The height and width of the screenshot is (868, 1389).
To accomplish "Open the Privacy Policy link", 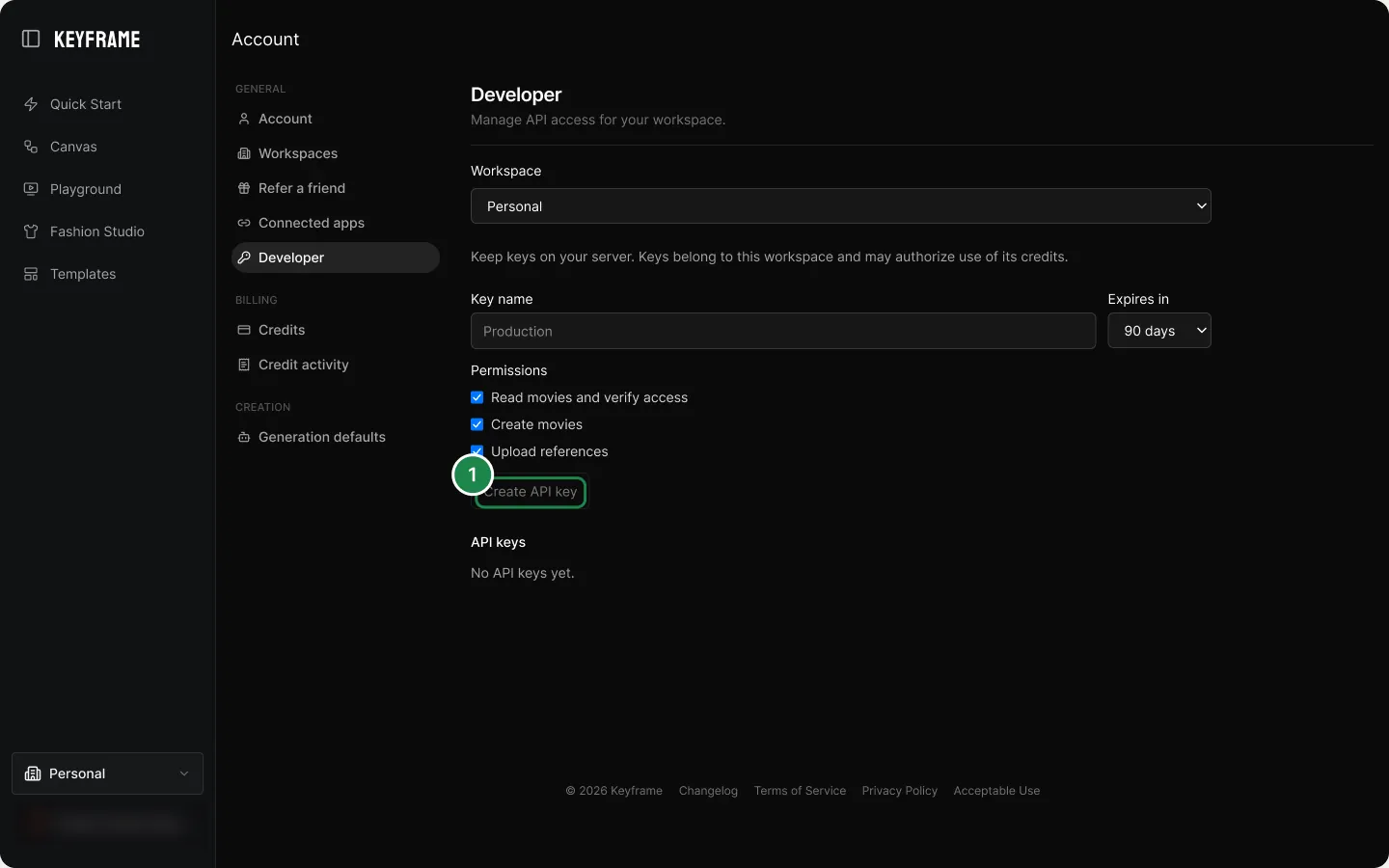I will point(900,791).
